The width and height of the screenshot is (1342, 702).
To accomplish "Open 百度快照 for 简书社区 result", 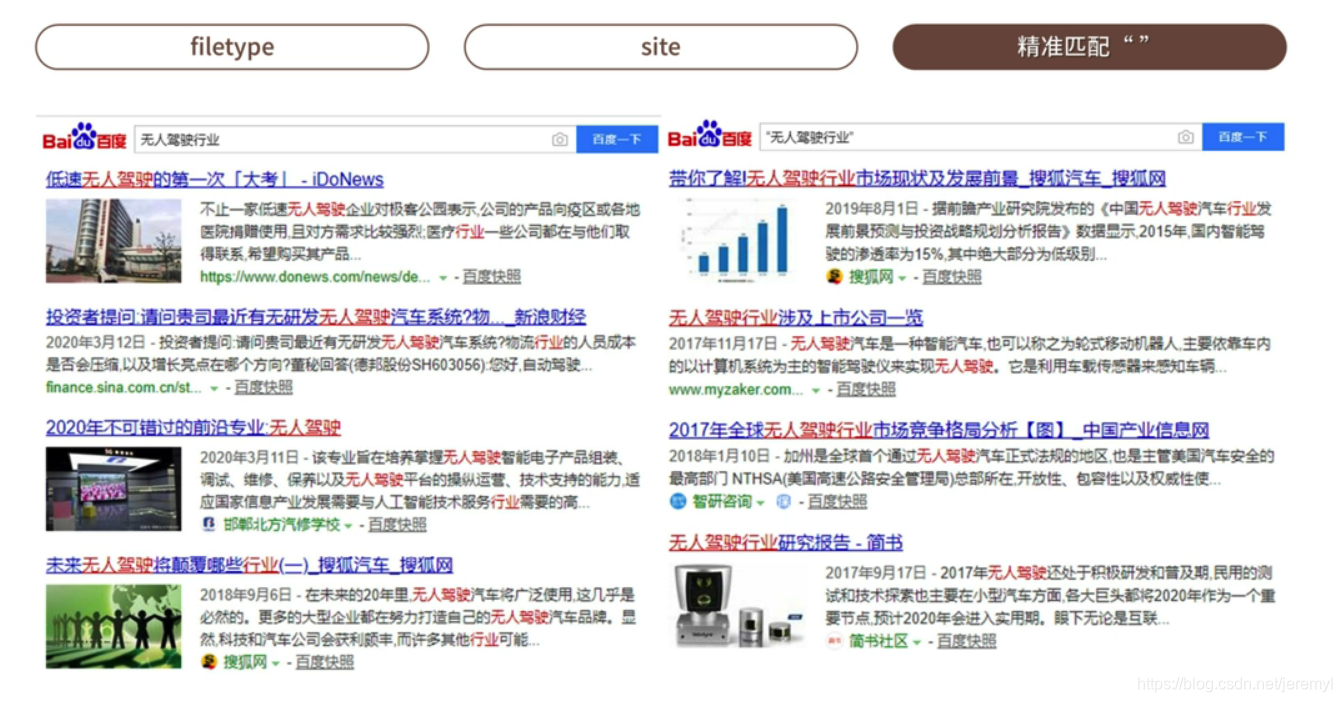I will click(967, 641).
